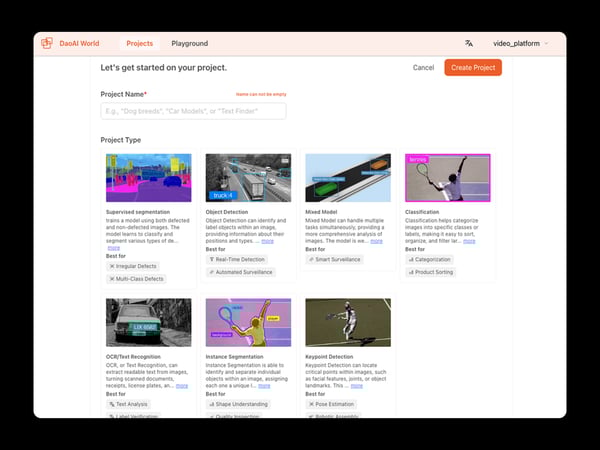Click the Text Analysis tag icon
Screen dimensions: 600x450
click(x=112, y=404)
